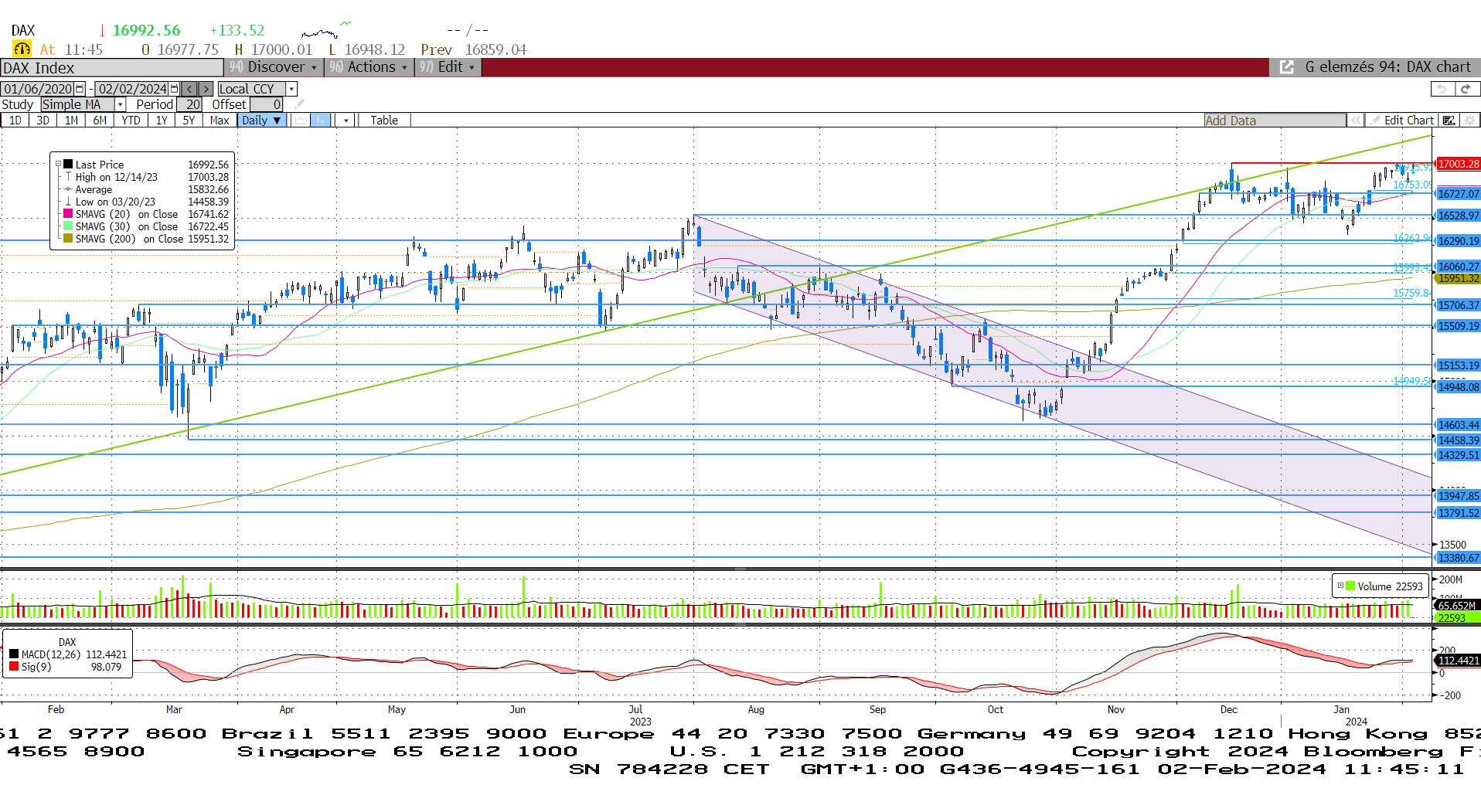1481x812 pixels.
Task: Select the 3D range tab
Action: coord(43,120)
